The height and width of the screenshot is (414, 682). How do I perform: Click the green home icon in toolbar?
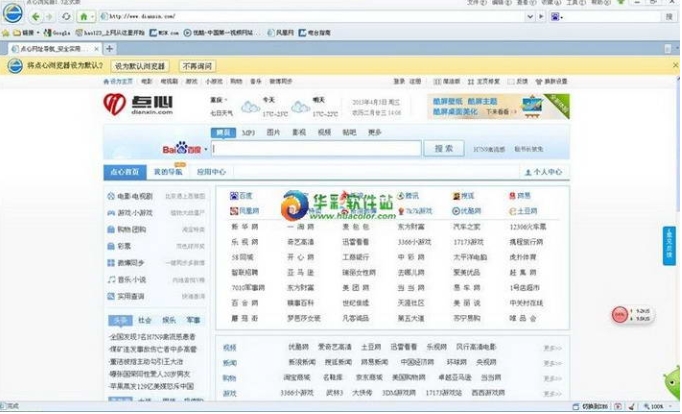point(84,17)
